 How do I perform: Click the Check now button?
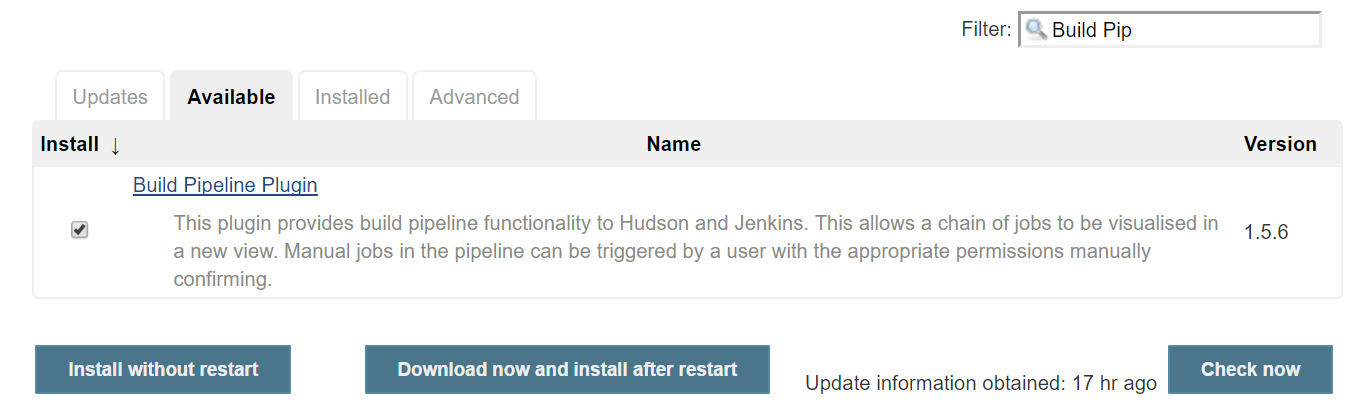1250,369
